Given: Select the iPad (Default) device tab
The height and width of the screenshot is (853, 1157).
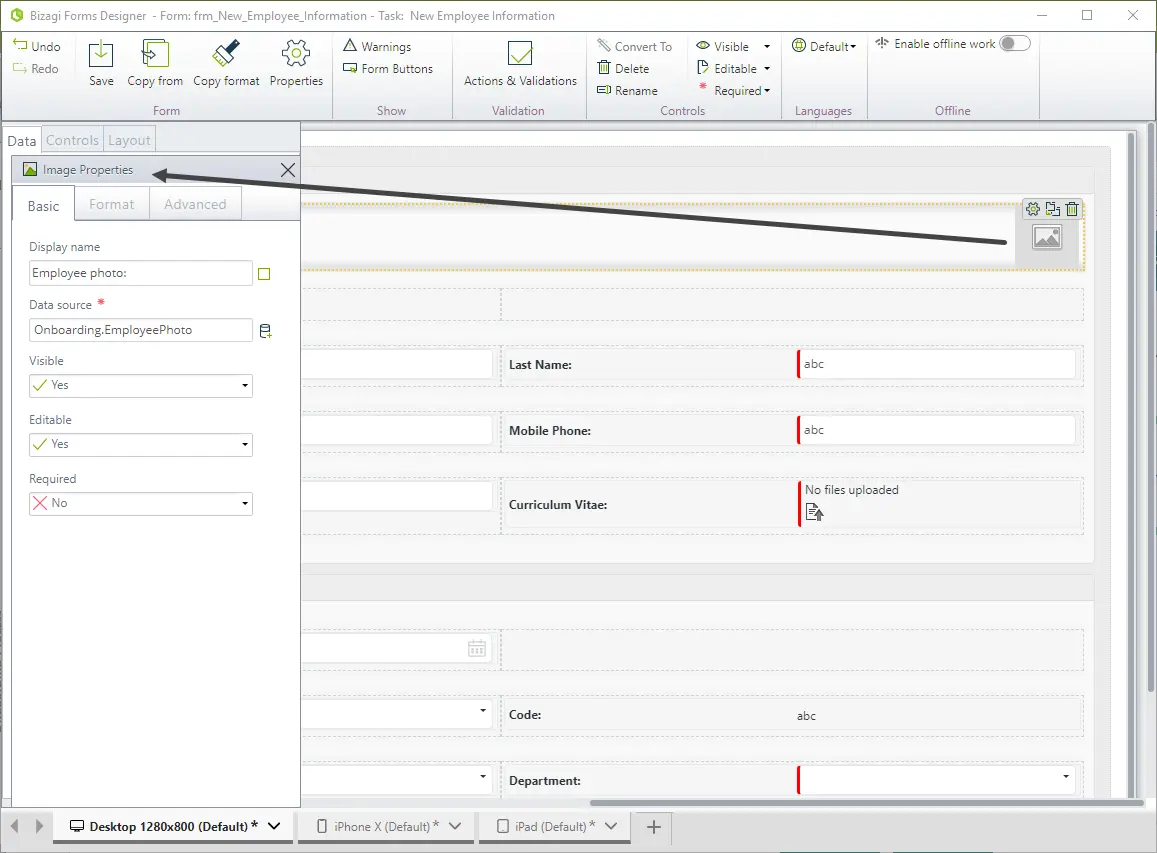Looking at the screenshot, I should pos(556,826).
